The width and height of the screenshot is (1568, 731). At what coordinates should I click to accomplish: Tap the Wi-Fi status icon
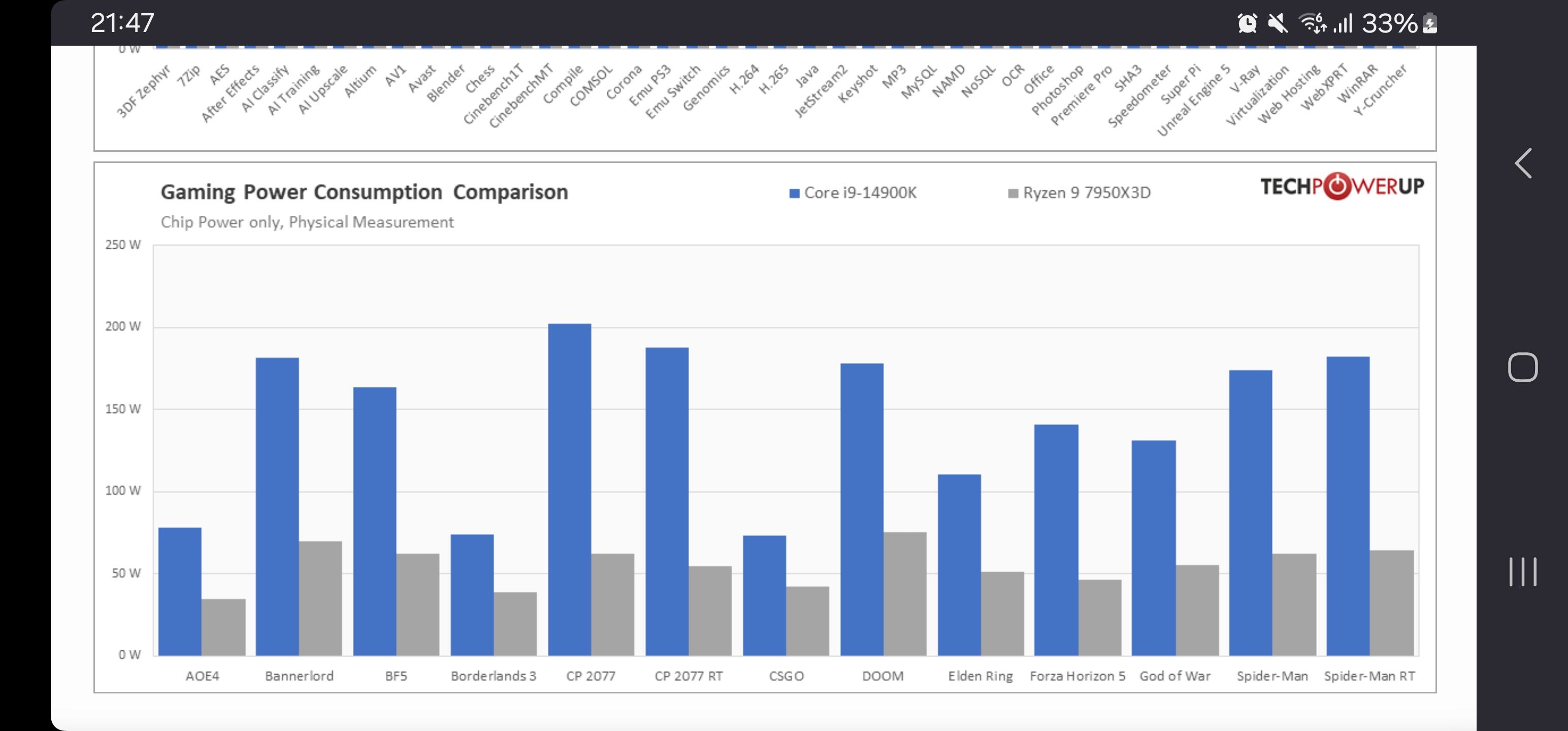coord(1313,23)
